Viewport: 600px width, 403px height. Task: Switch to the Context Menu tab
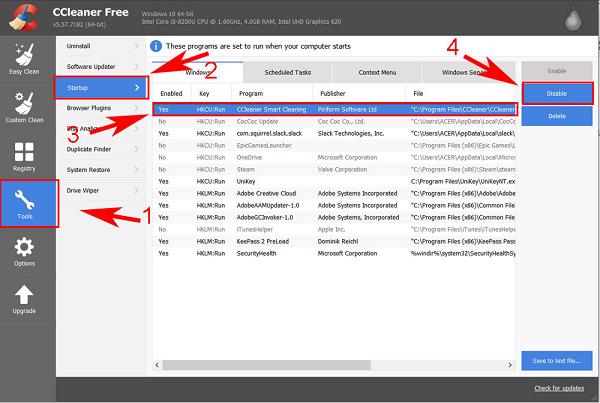coord(375,73)
